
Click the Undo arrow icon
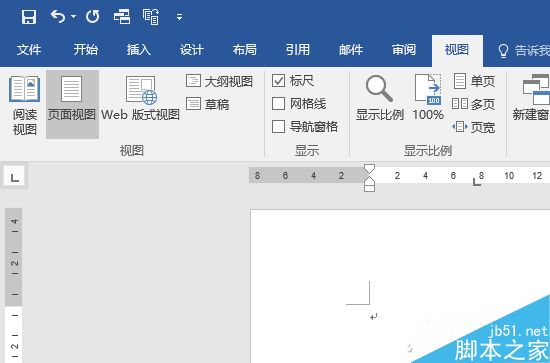pos(58,16)
